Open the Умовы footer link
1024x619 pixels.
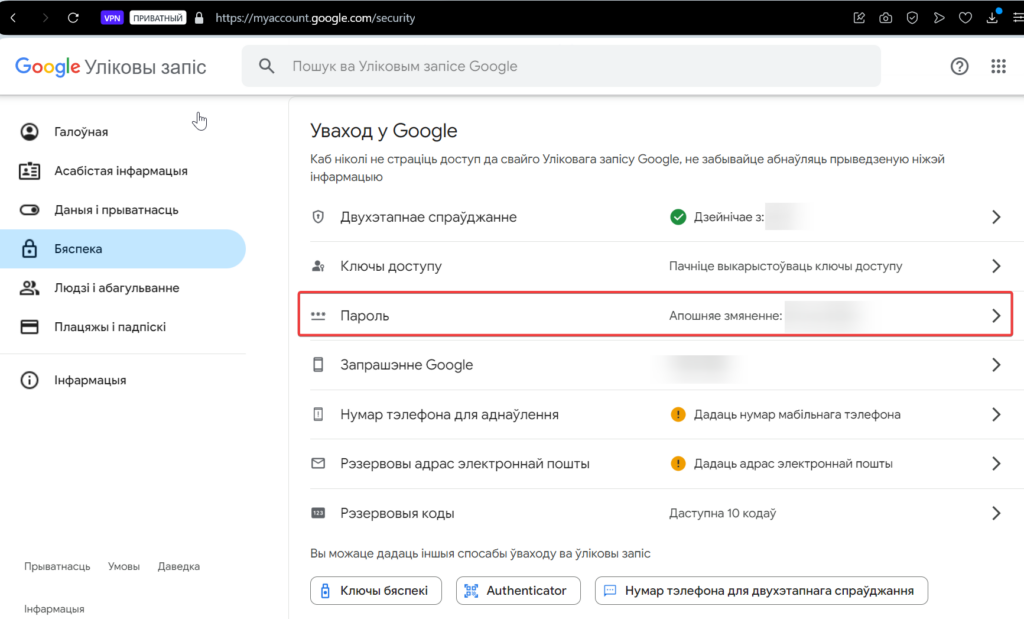(123, 566)
